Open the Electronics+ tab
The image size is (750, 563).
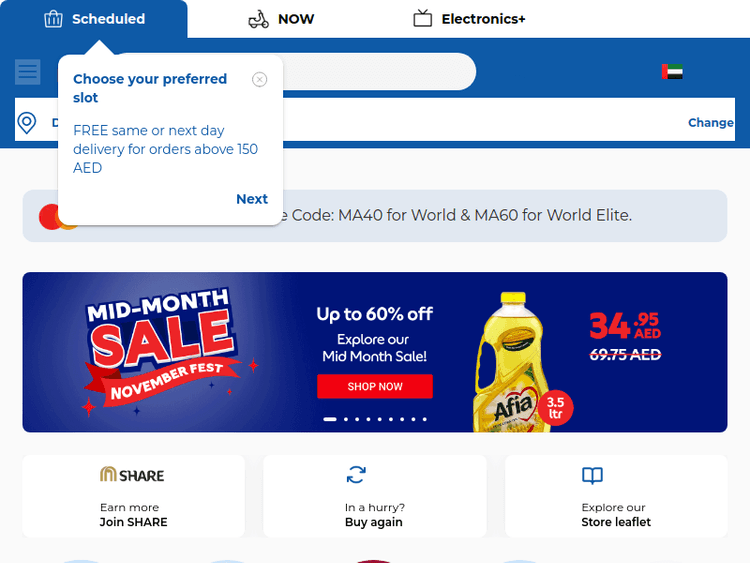(469, 19)
